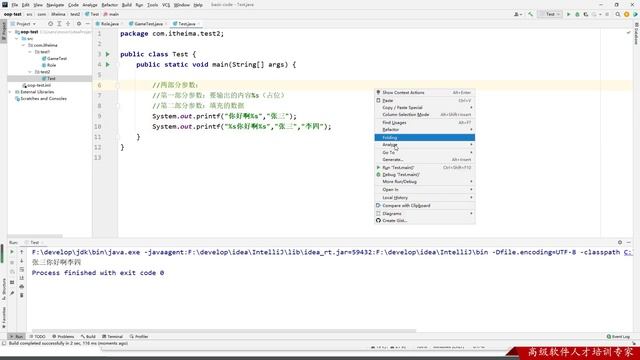
Task: Click classpath link in Run console output
Action: point(628,252)
